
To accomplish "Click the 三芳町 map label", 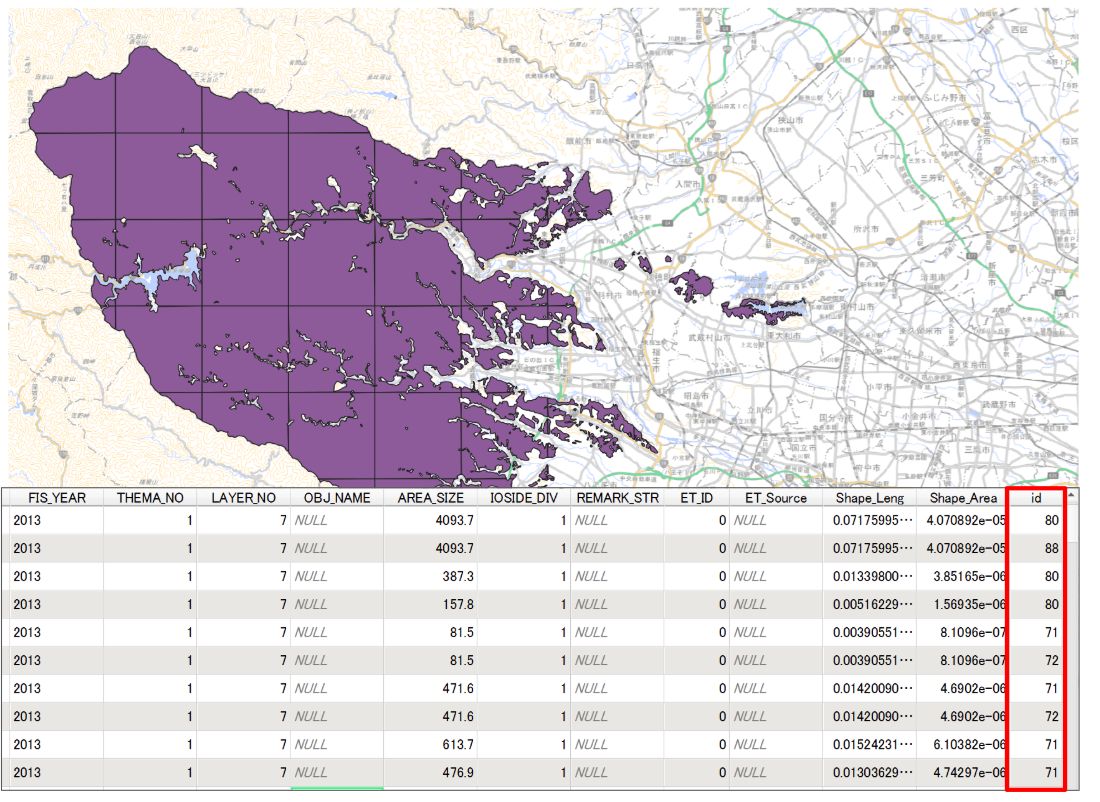I will tap(933, 178).
